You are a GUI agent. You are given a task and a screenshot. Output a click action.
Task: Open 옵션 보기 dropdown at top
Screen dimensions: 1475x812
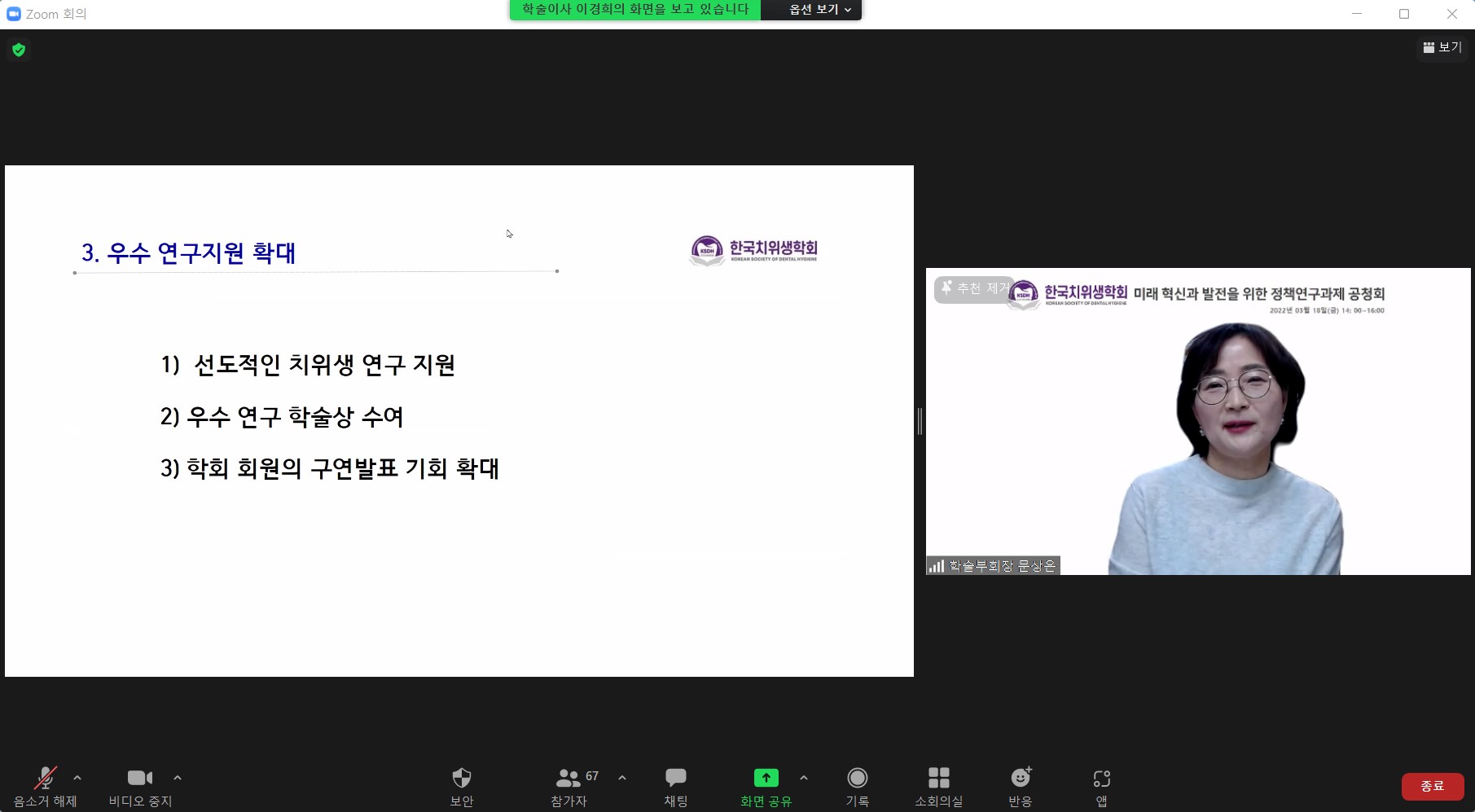click(819, 10)
